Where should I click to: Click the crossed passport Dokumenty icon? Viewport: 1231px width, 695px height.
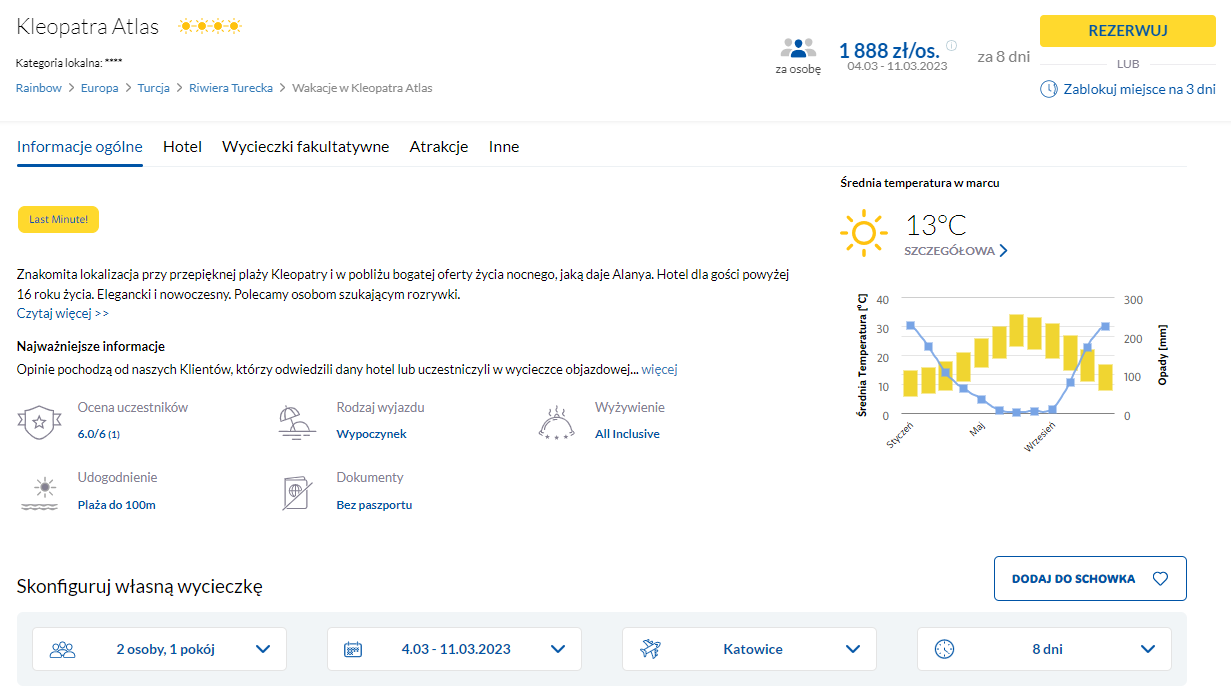297,492
